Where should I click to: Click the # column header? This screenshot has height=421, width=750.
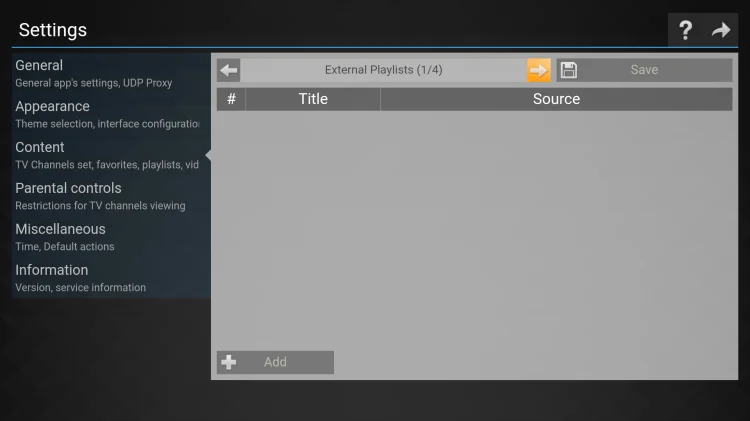coord(231,99)
